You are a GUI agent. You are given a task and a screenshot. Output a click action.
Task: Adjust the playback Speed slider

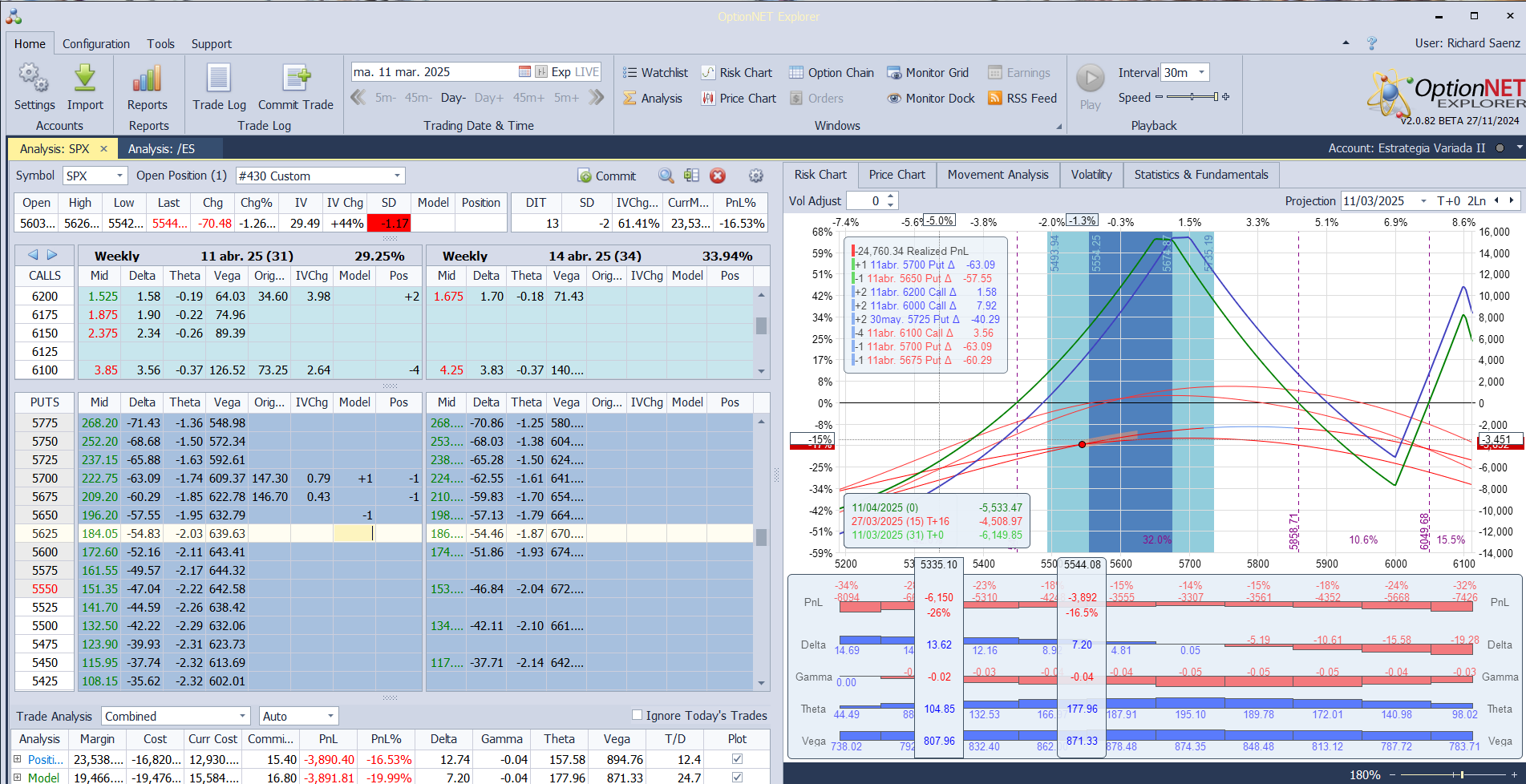[1192, 97]
